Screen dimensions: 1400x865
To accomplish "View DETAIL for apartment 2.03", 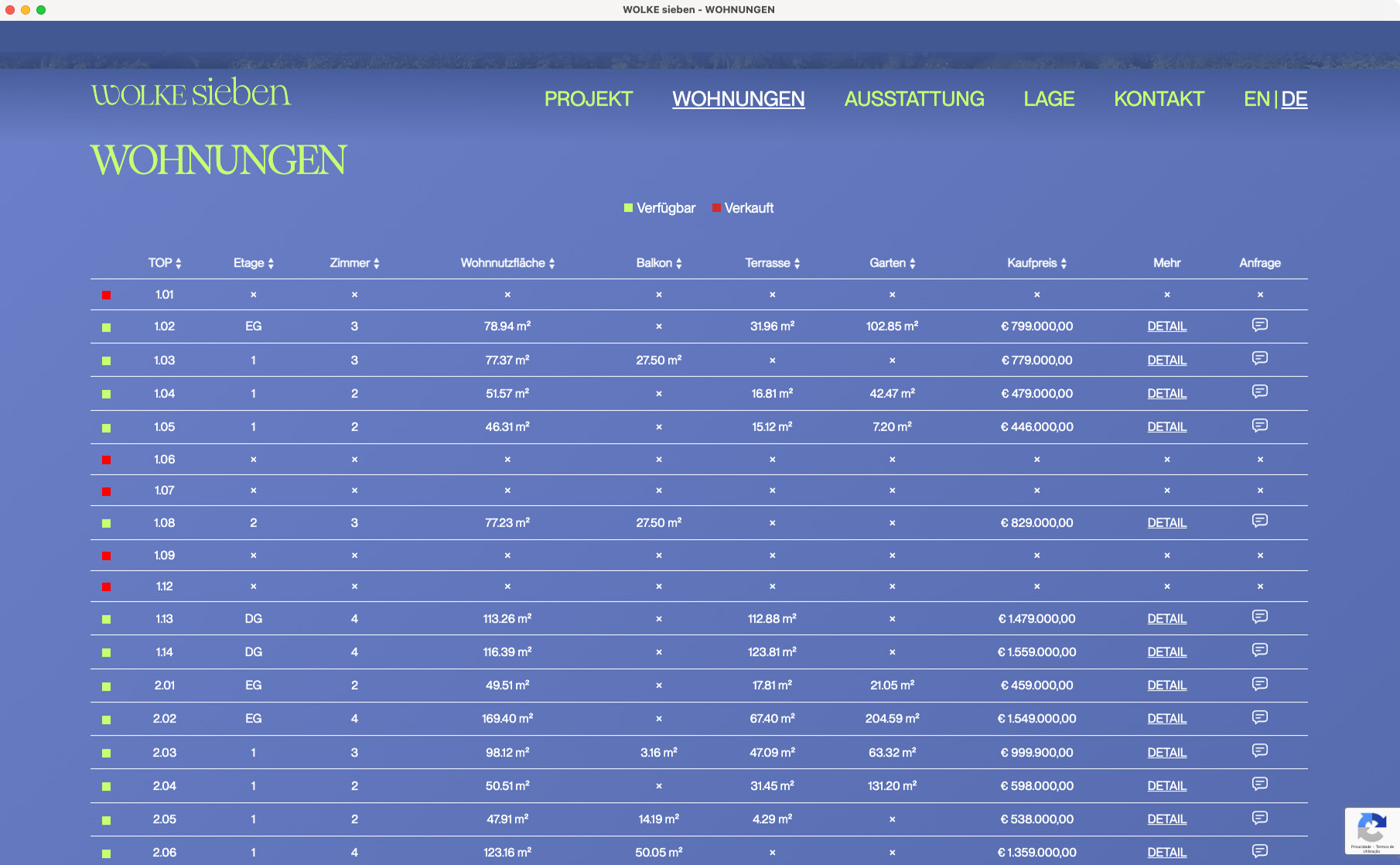I will pos(1166,753).
